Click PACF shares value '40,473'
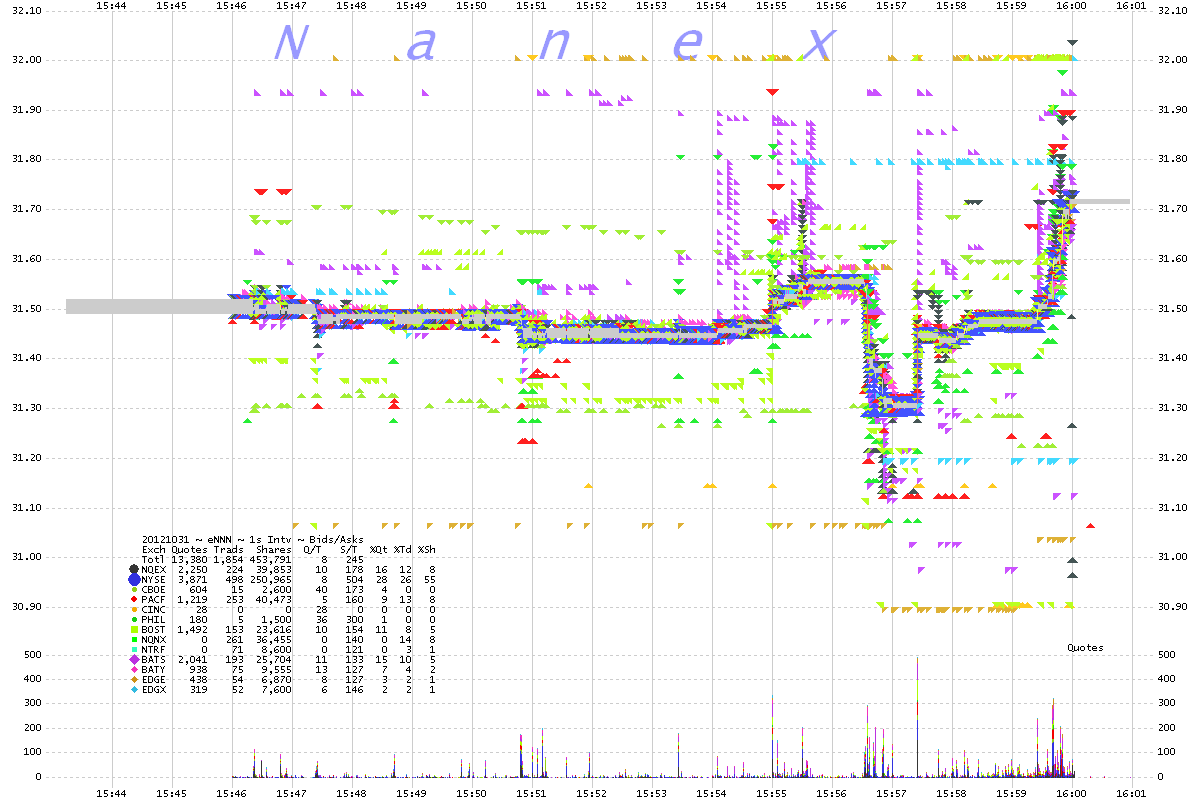This screenshot has width=1200, height=800. point(276,599)
